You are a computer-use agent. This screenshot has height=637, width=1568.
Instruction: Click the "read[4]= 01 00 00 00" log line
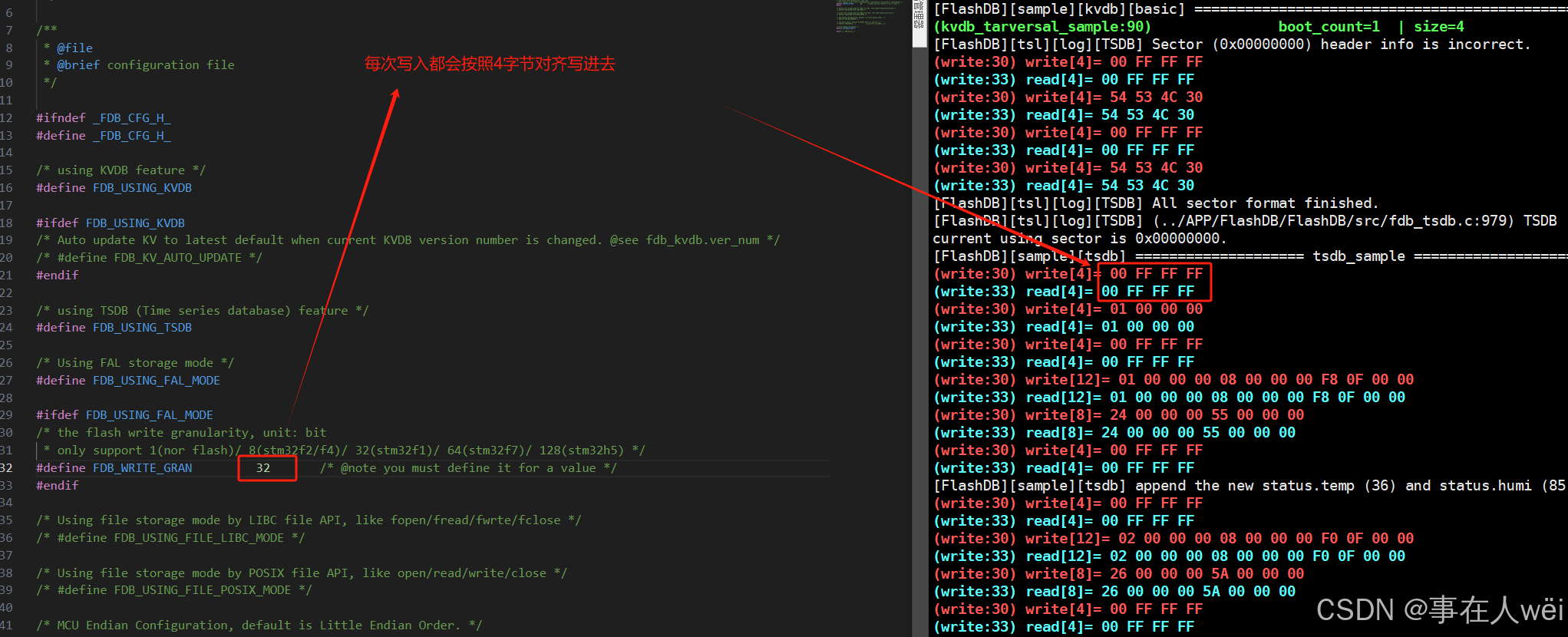1064,327
